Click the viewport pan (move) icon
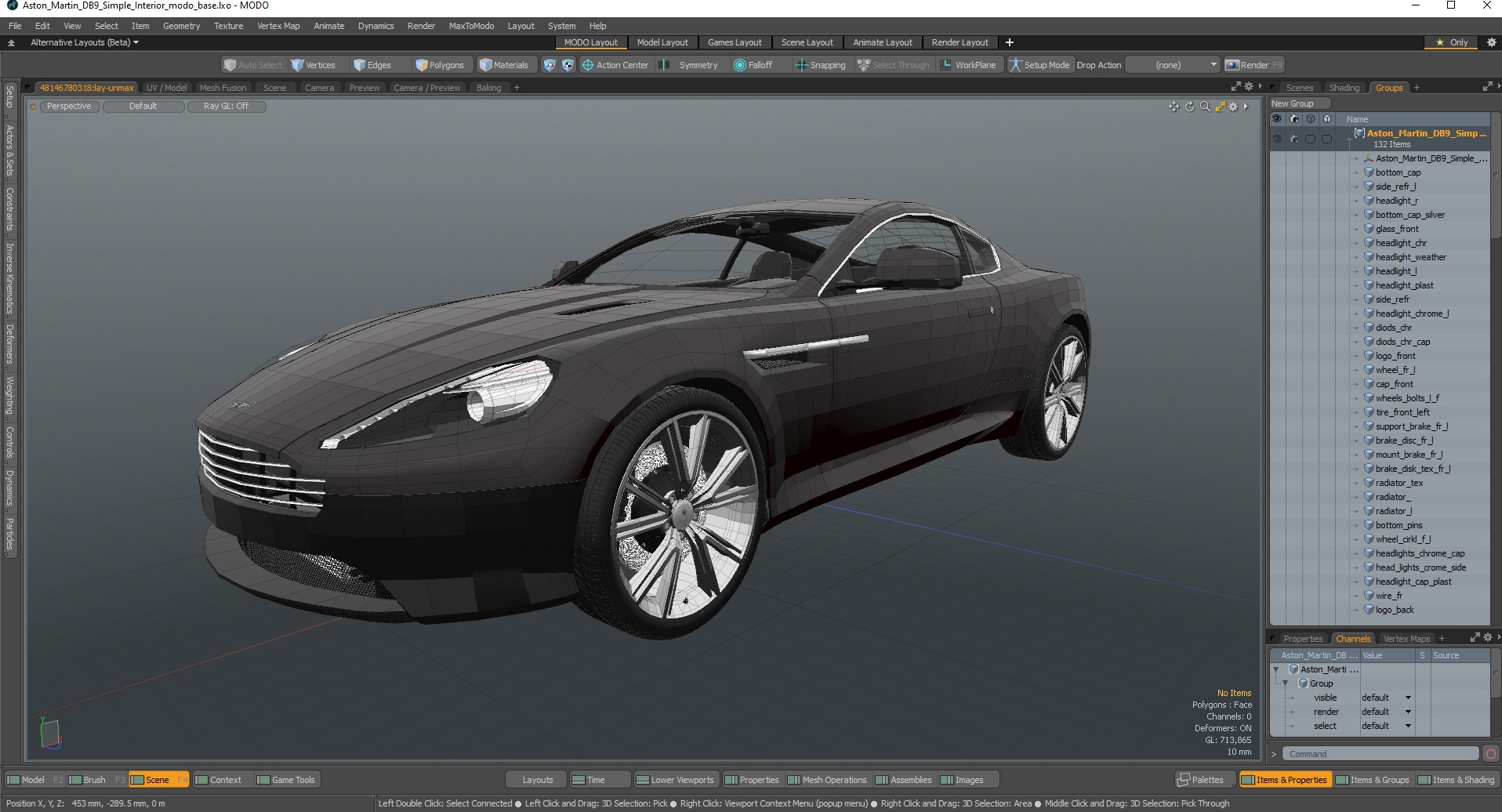Screen dimensions: 1502x812 pyautogui.click(x=1174, y=107)
